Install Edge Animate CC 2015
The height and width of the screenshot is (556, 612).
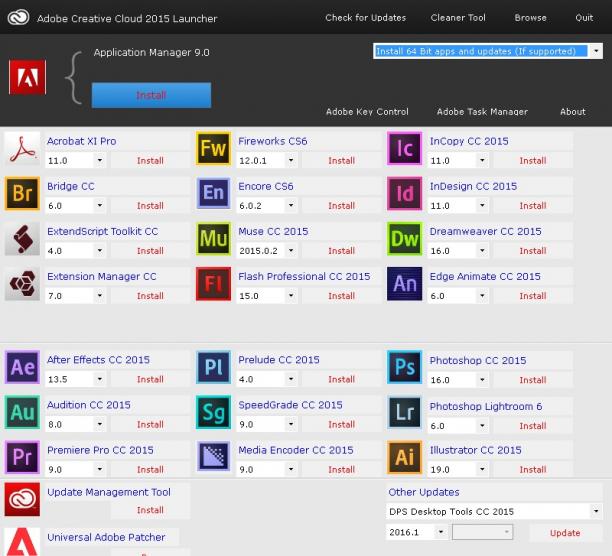[x=533, y=296]
